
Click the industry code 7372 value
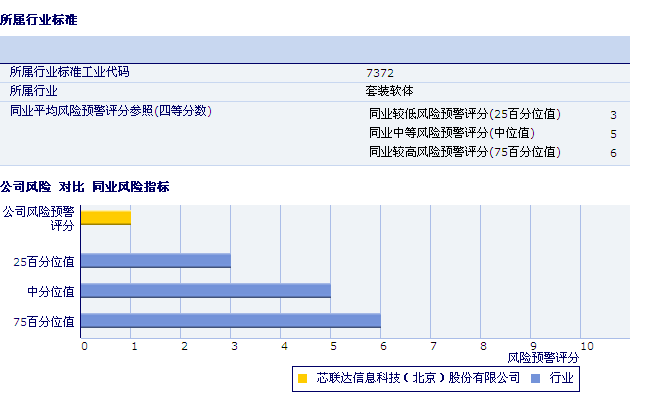coord(380,73)
